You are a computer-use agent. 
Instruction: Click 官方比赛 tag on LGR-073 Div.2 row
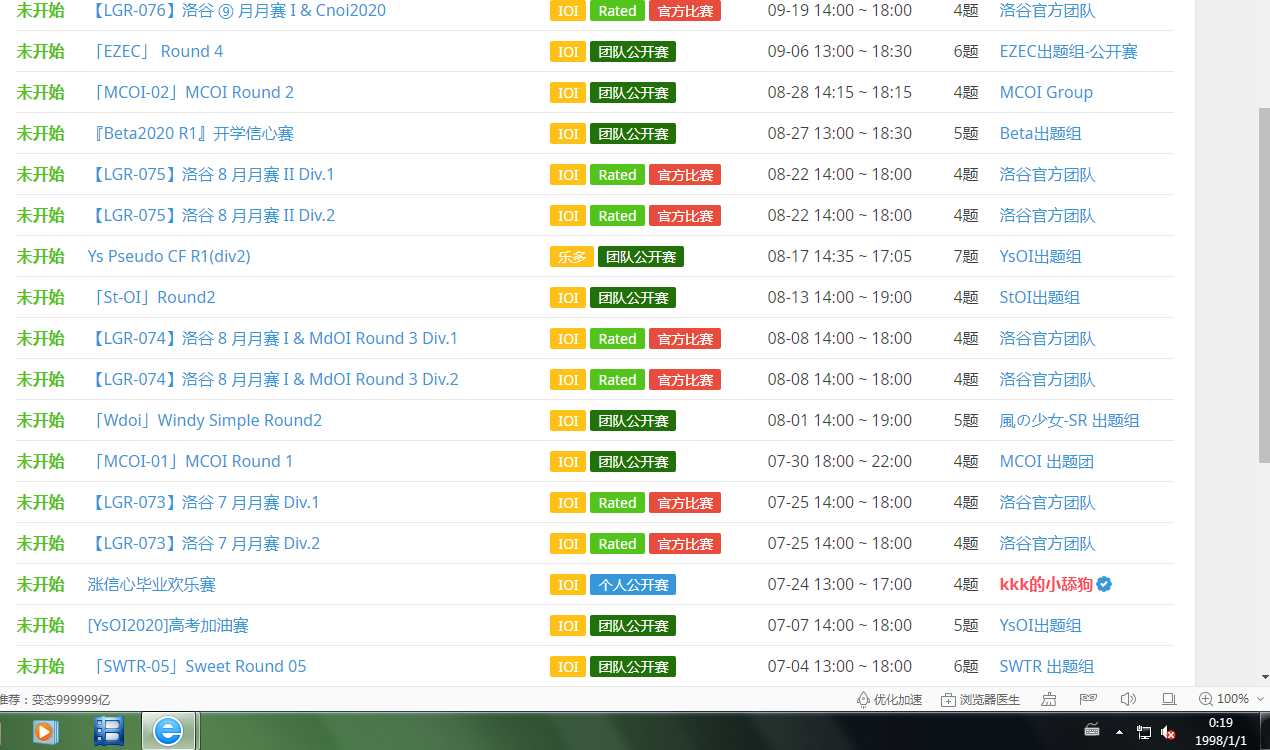(685, 544)
